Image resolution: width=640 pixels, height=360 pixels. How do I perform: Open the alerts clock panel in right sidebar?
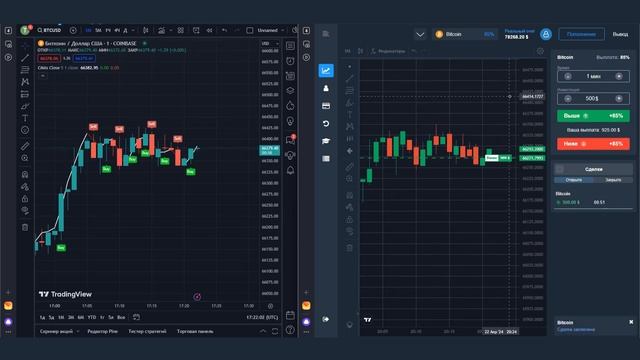[290, 61]
